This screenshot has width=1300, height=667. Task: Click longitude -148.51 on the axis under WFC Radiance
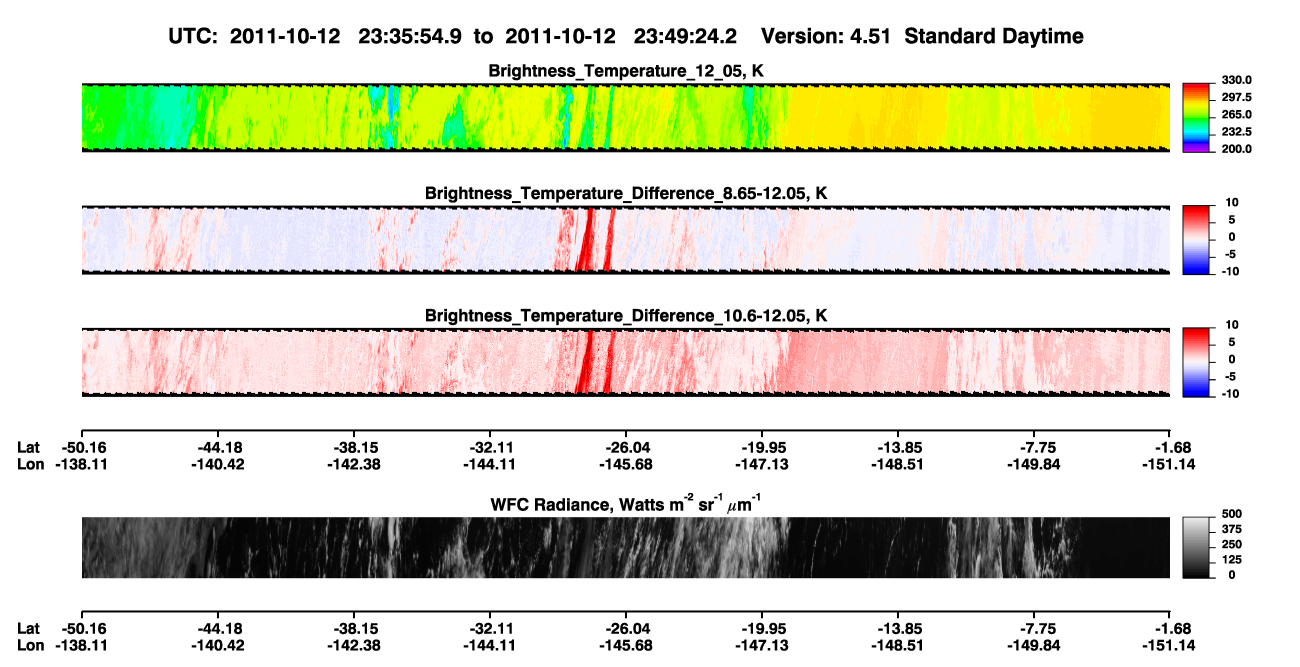click(898, 644)
